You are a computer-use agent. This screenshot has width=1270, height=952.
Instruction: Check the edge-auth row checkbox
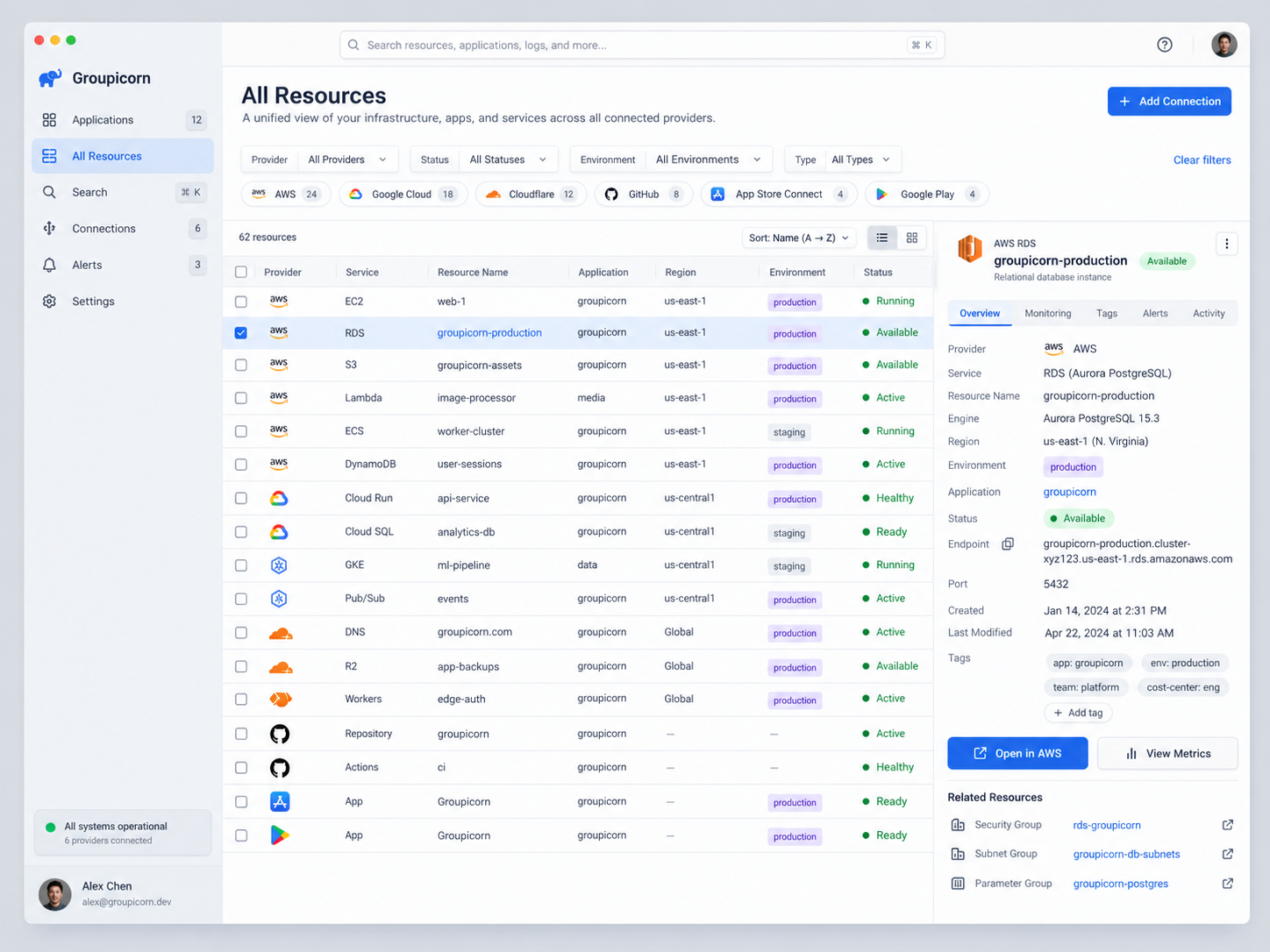[x=241, y=700]
